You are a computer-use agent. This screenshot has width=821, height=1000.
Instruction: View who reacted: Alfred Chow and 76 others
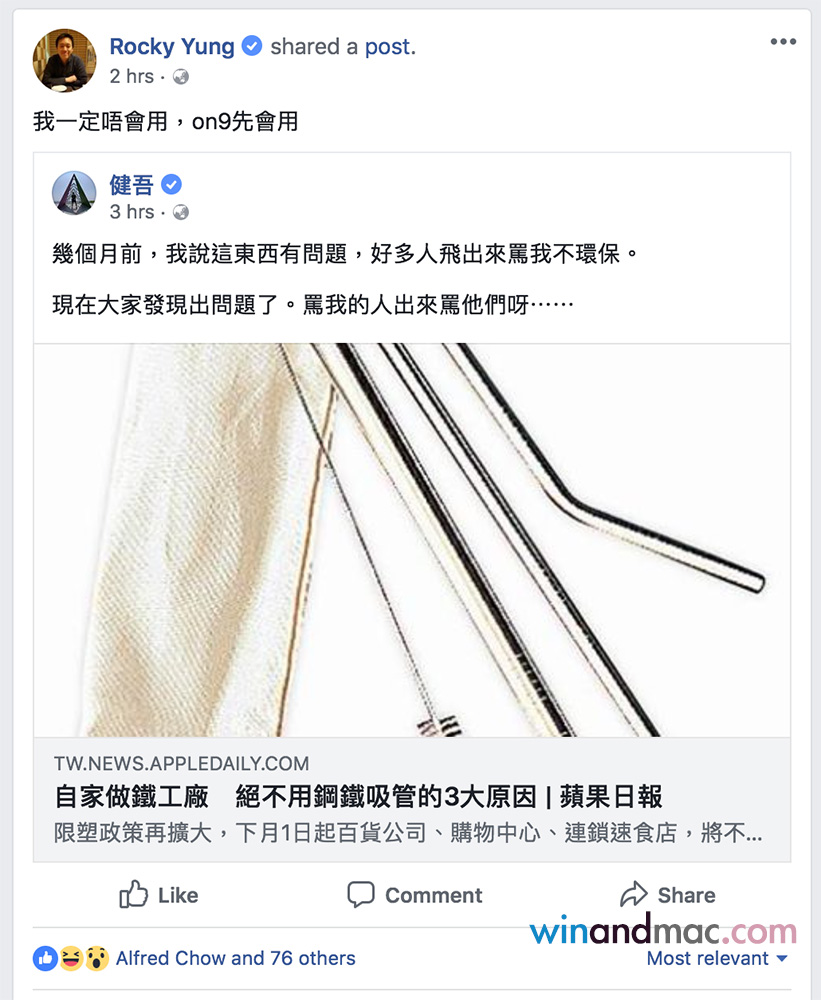tap(235, 958)
